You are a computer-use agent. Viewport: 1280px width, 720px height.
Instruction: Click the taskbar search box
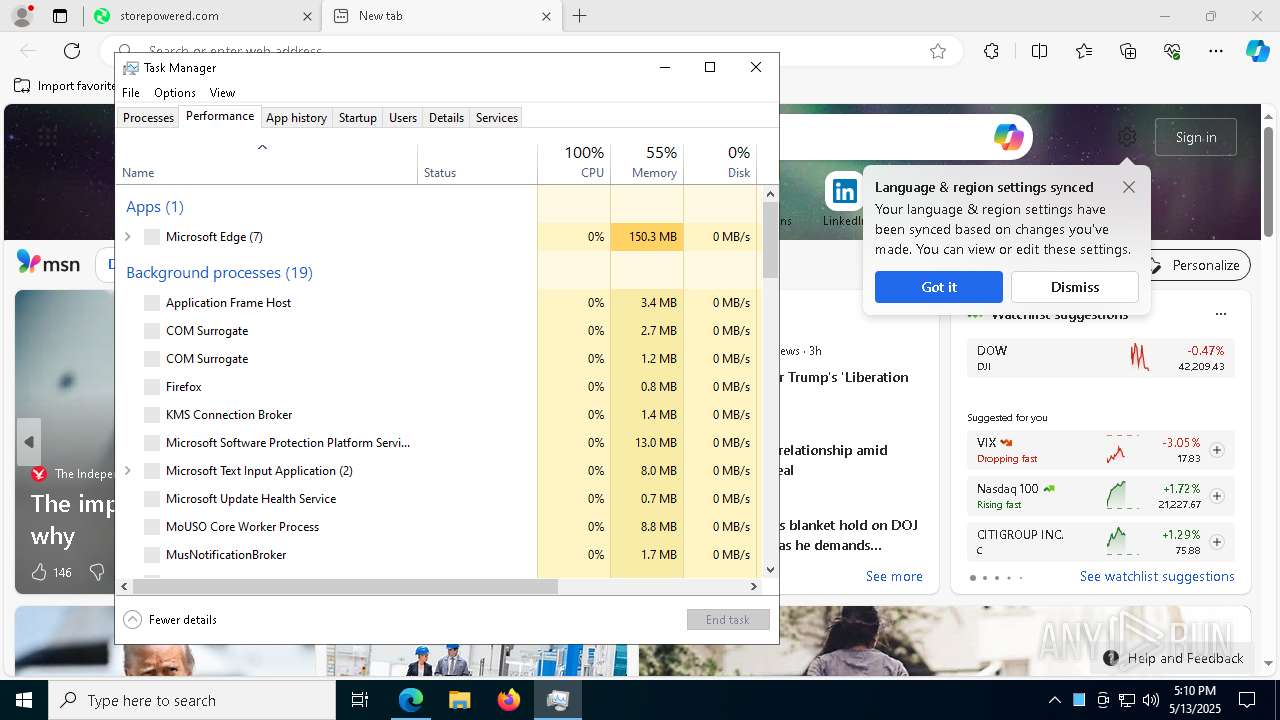[x=192, y=700]
